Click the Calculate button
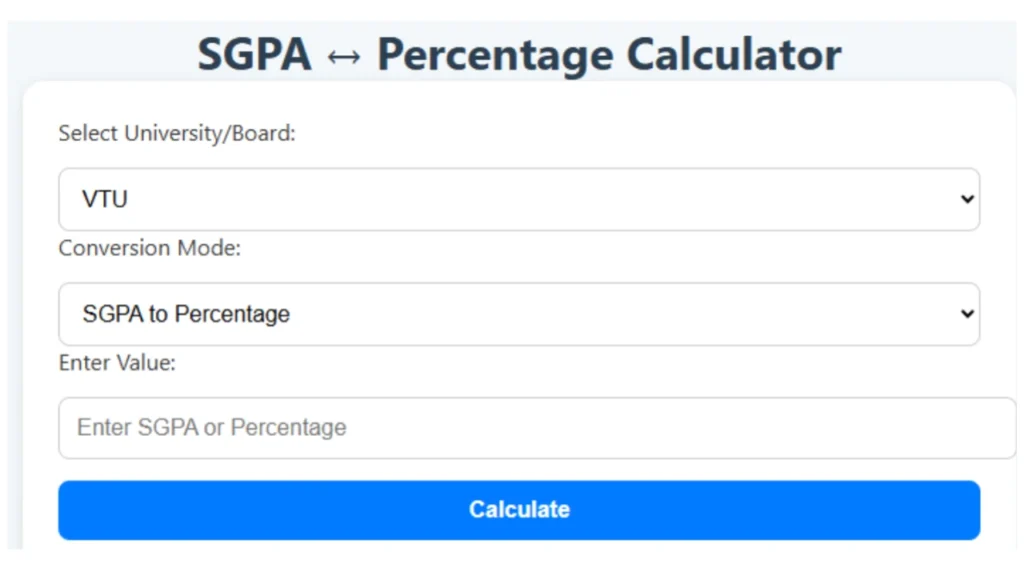1024x576 pixels. pos(519,510)
